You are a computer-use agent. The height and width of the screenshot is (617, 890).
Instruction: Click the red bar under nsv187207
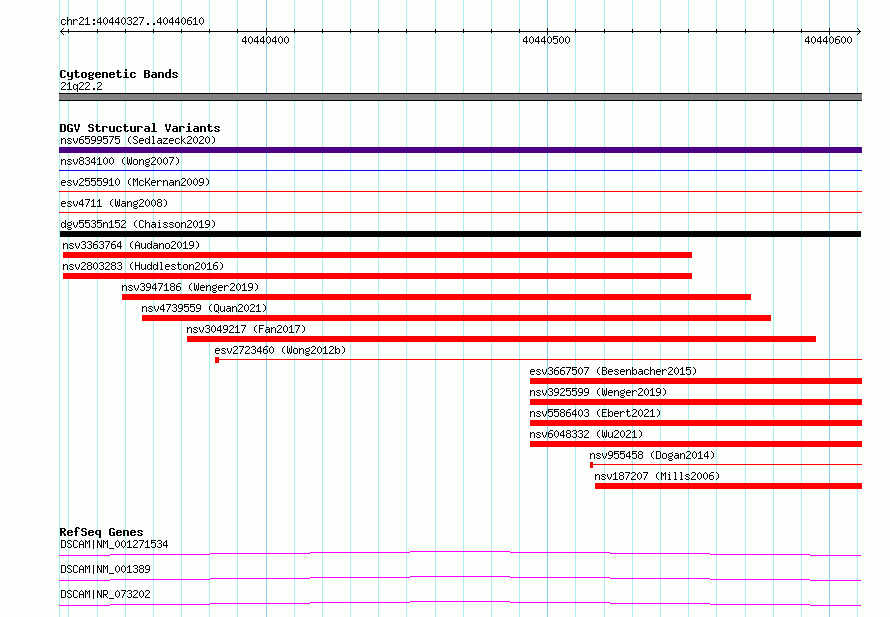(x=728, y=486)
